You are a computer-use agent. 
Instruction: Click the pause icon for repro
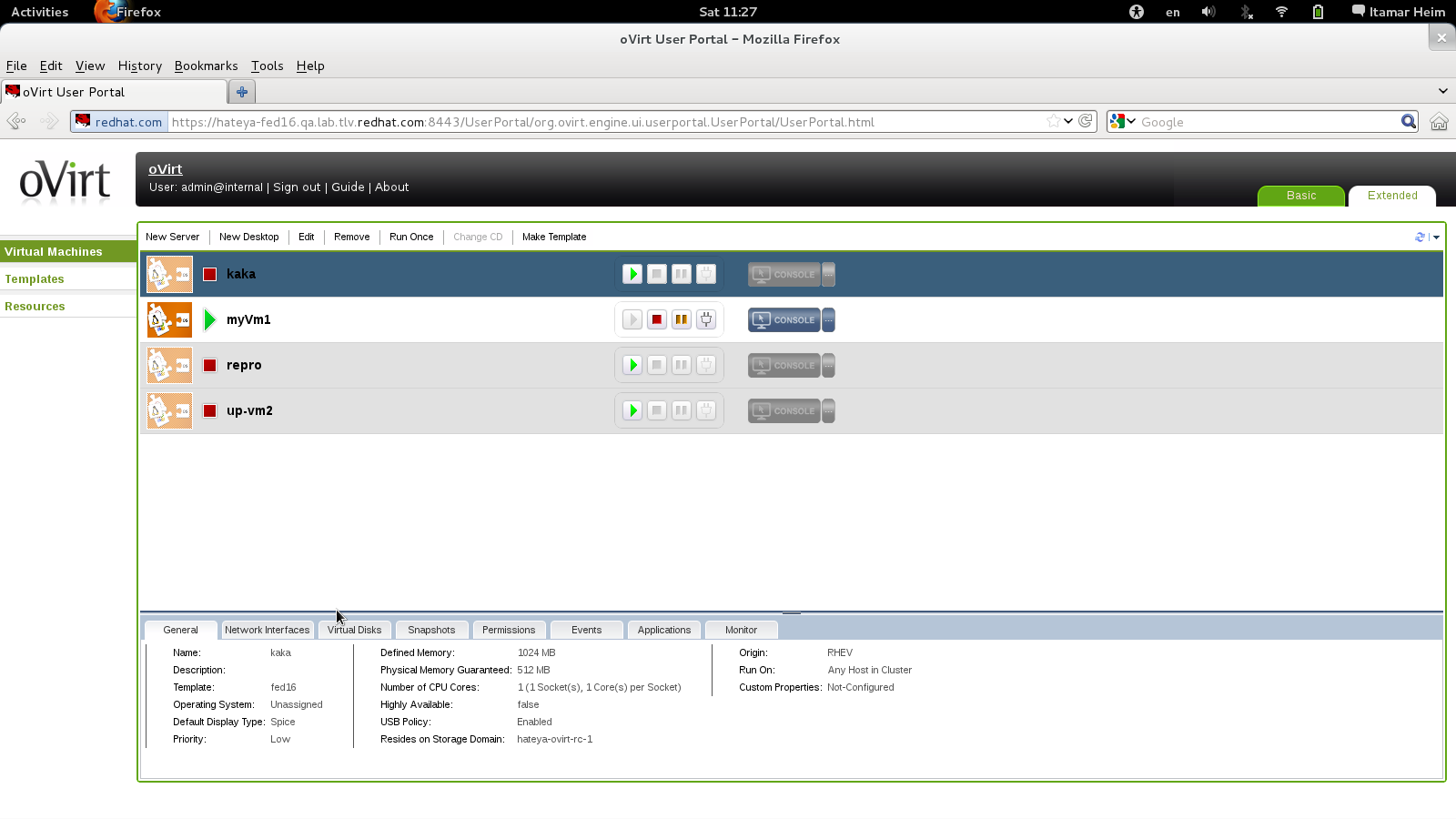(682, 365)
